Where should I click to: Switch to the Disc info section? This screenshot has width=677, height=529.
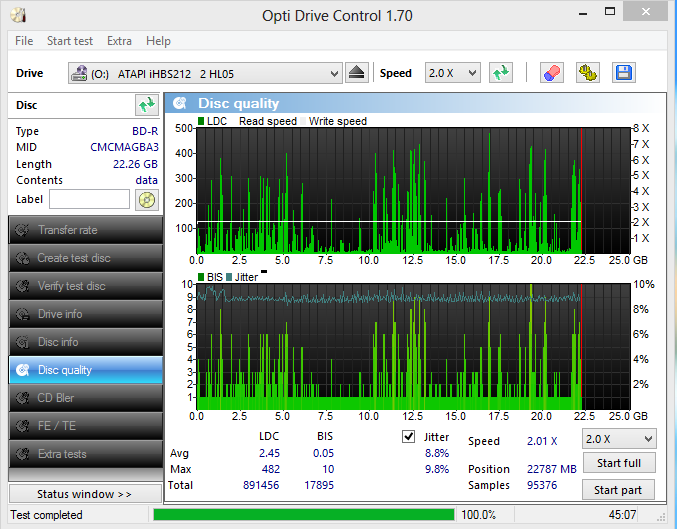[85, 342]
